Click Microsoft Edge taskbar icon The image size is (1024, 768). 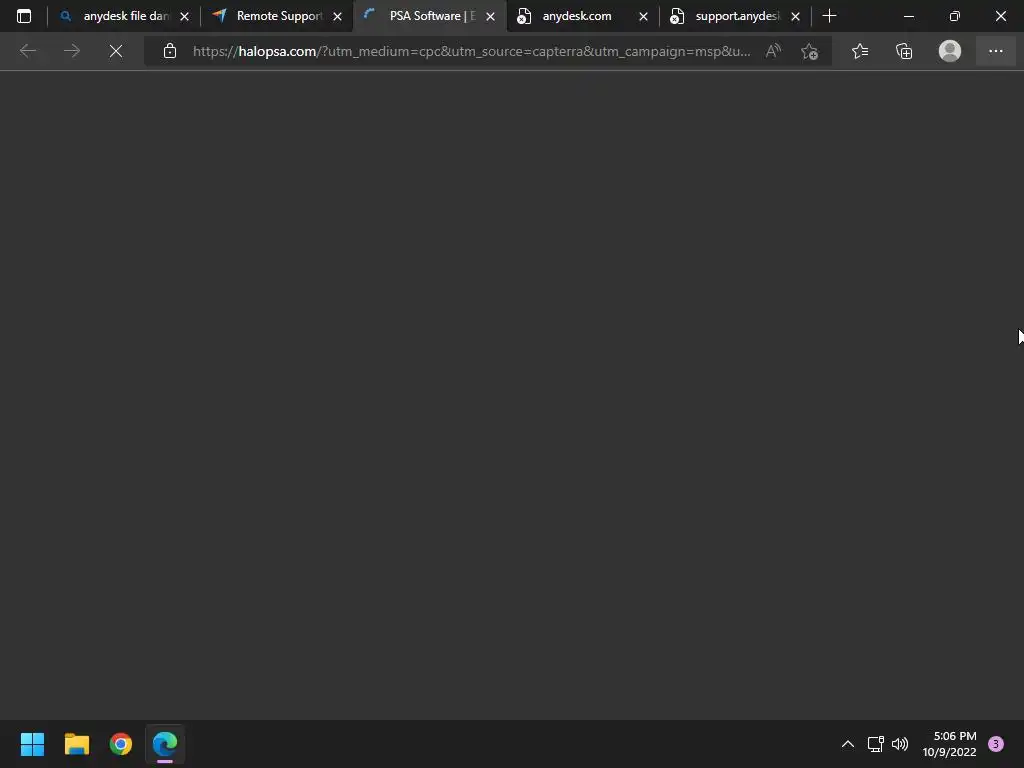click(165, 744)
